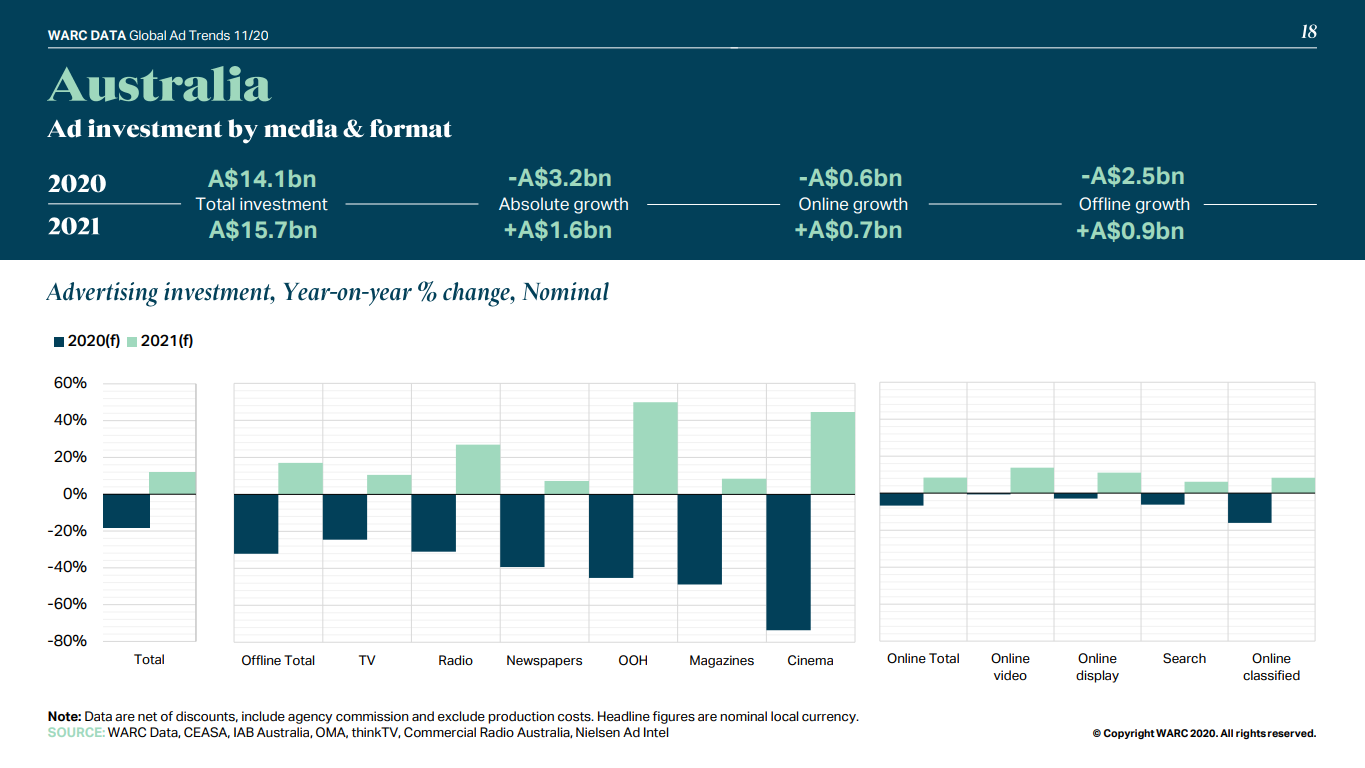Click the Online growth label

point(853,204)
